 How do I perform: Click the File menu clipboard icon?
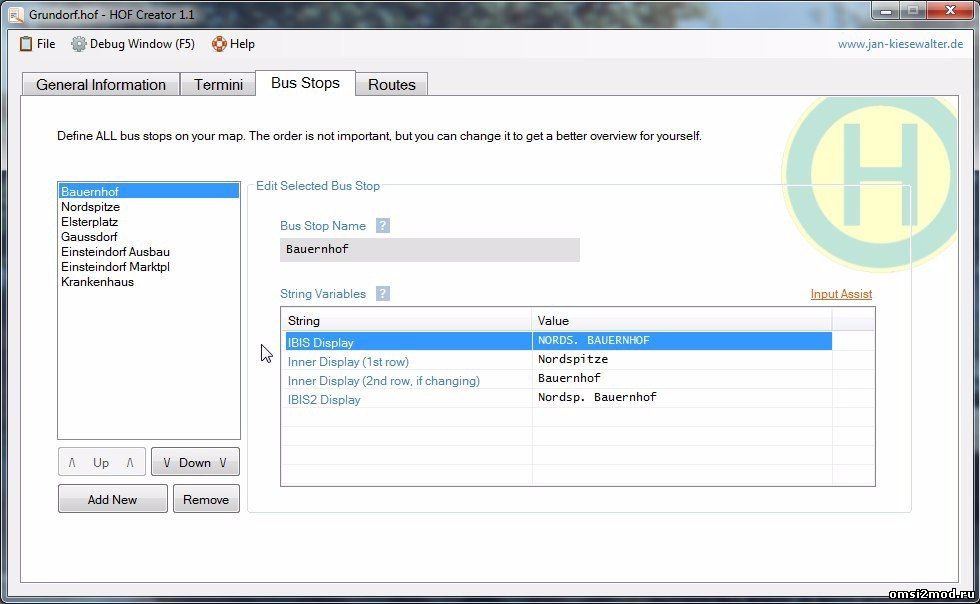coord(26,44)
